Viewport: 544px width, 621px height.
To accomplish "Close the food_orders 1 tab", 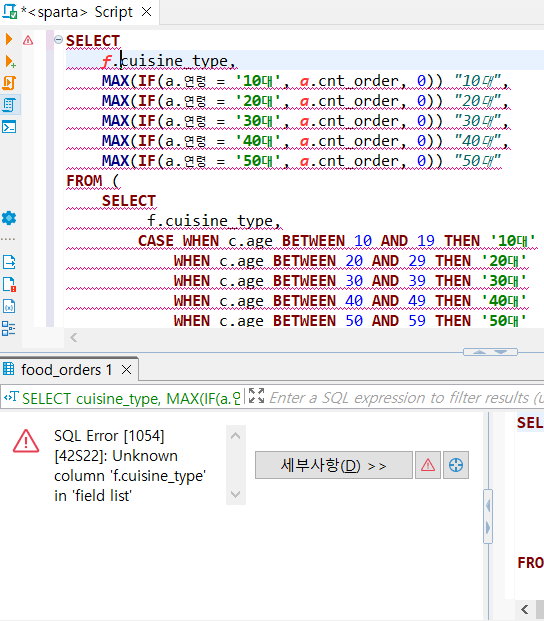I will (x=127, y=370).
